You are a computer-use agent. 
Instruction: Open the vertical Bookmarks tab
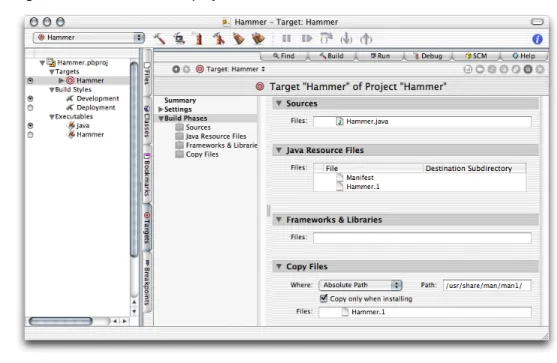click(147, 174)
